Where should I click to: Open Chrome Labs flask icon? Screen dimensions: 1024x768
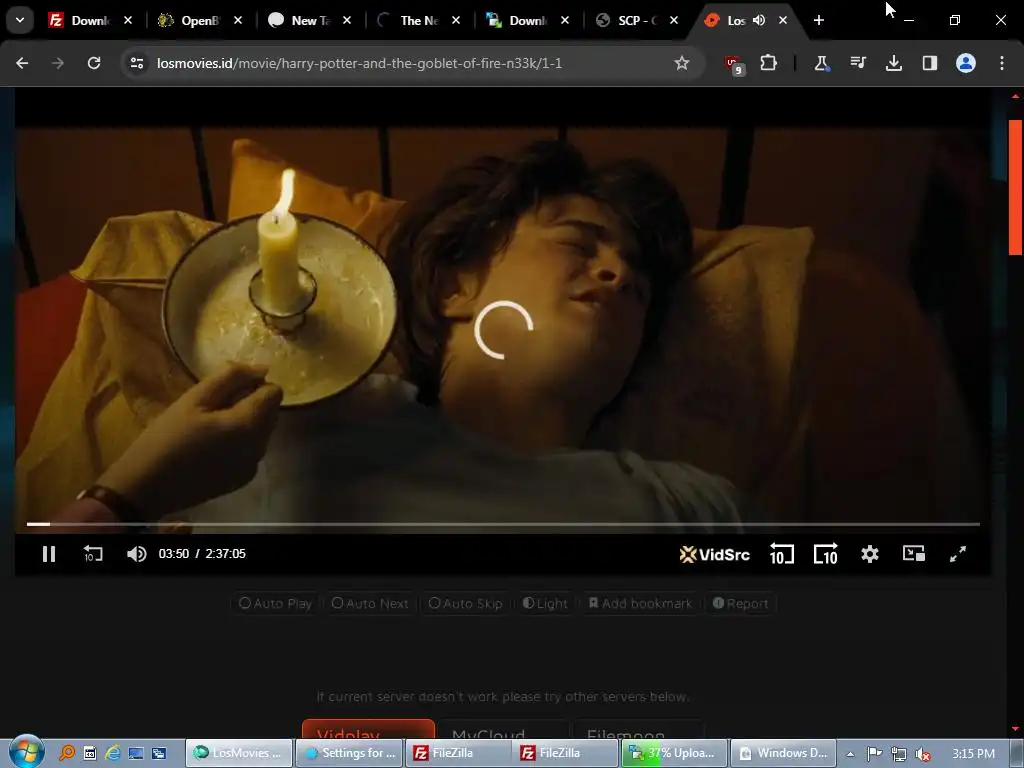point(821,63)
